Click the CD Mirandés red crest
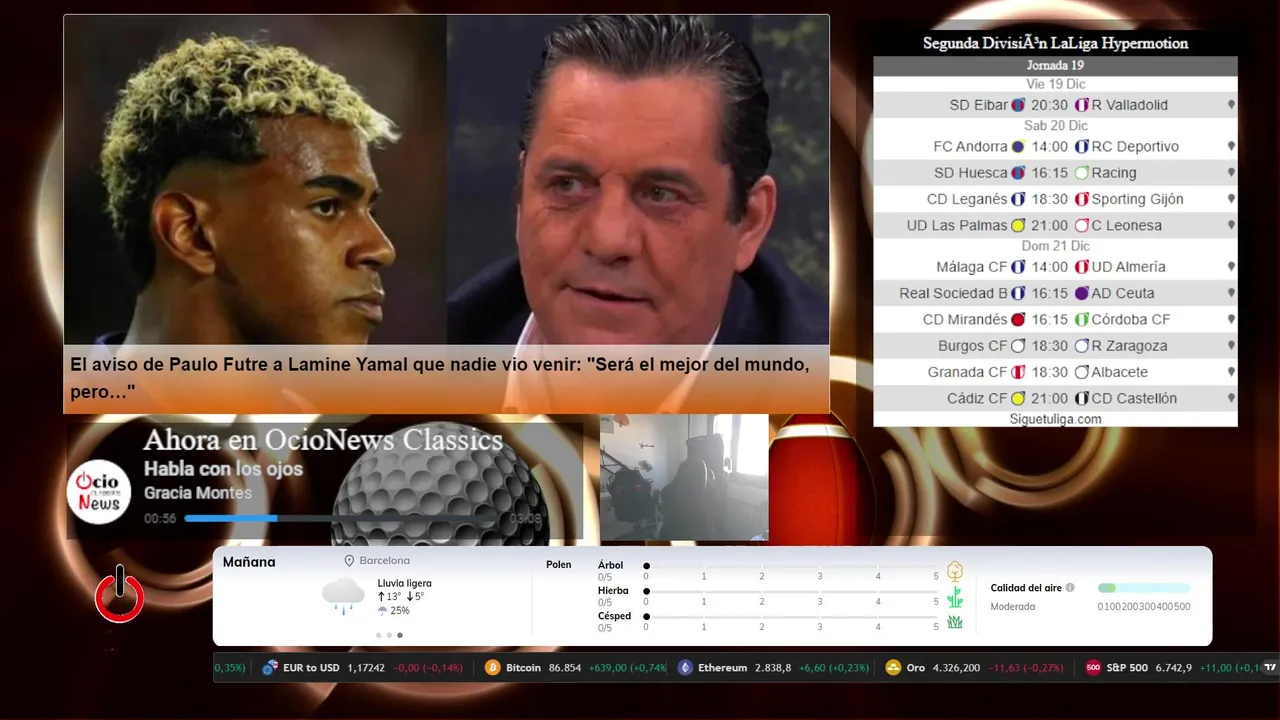1280x720 pixels. (1018, 320)
